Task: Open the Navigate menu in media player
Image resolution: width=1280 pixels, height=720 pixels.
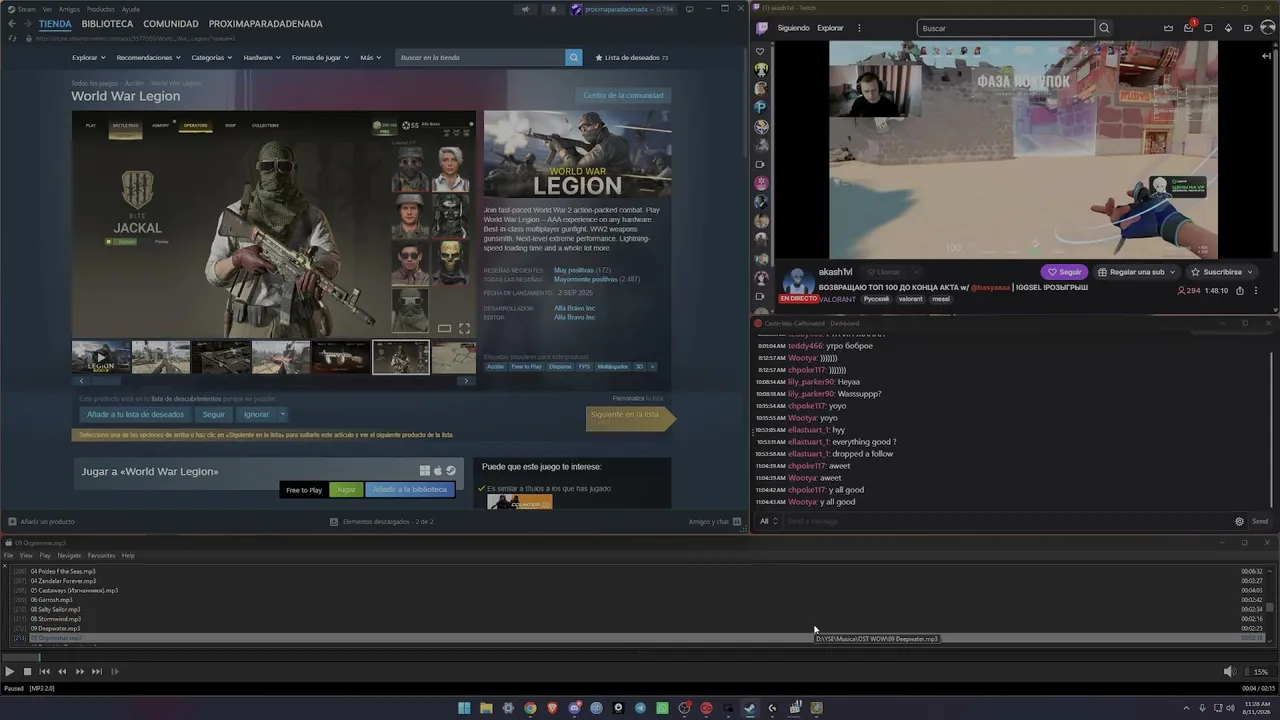Action: pos(69,555)
